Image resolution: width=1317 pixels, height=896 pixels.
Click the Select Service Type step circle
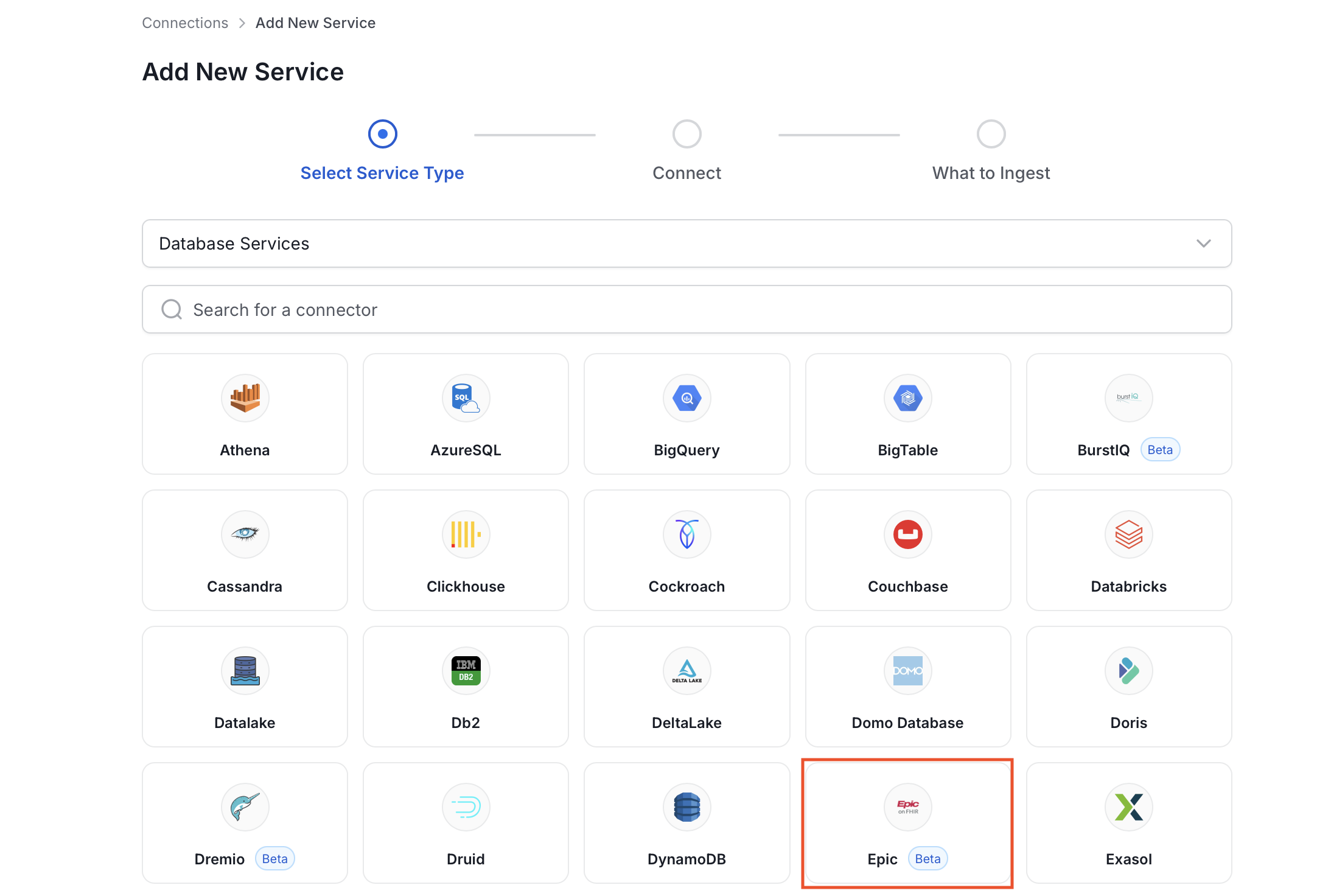point(382,134)
